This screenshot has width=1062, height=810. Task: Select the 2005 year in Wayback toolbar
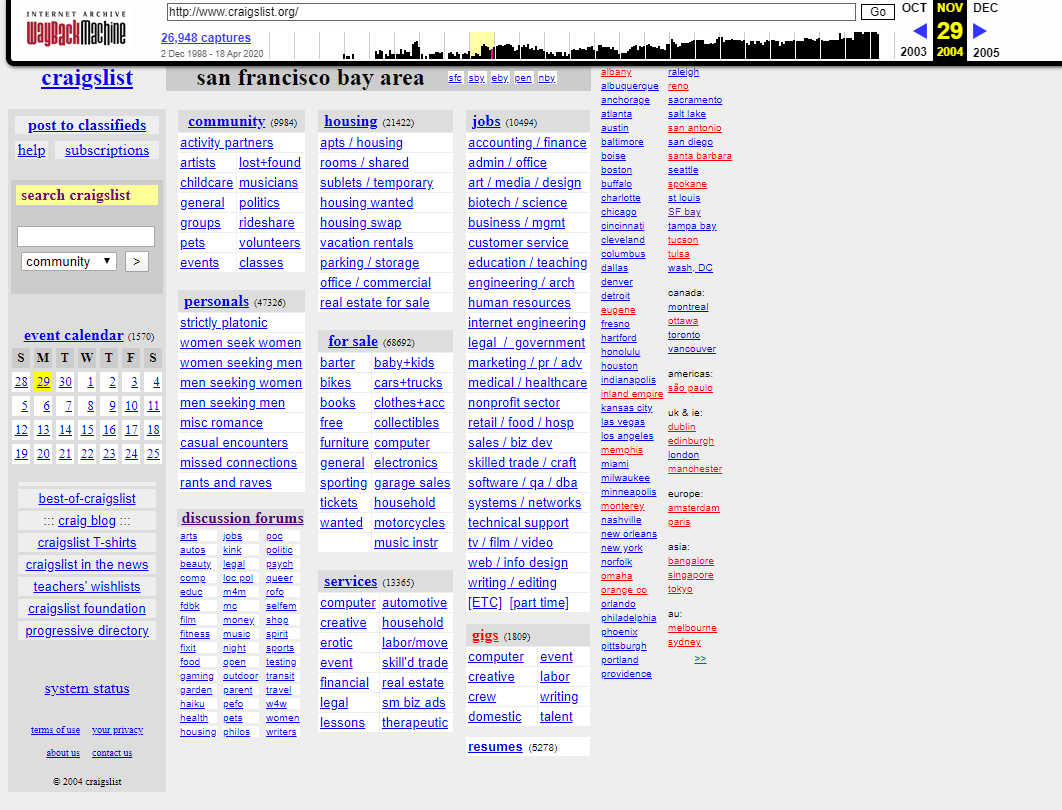click(985, 52)
